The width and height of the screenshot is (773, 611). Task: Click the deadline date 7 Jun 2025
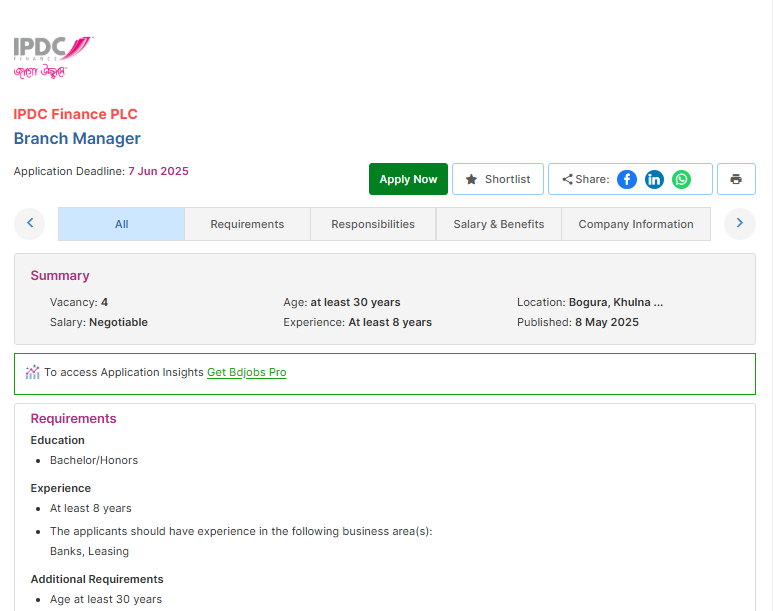pyautogui.click(x=158, y=171)
